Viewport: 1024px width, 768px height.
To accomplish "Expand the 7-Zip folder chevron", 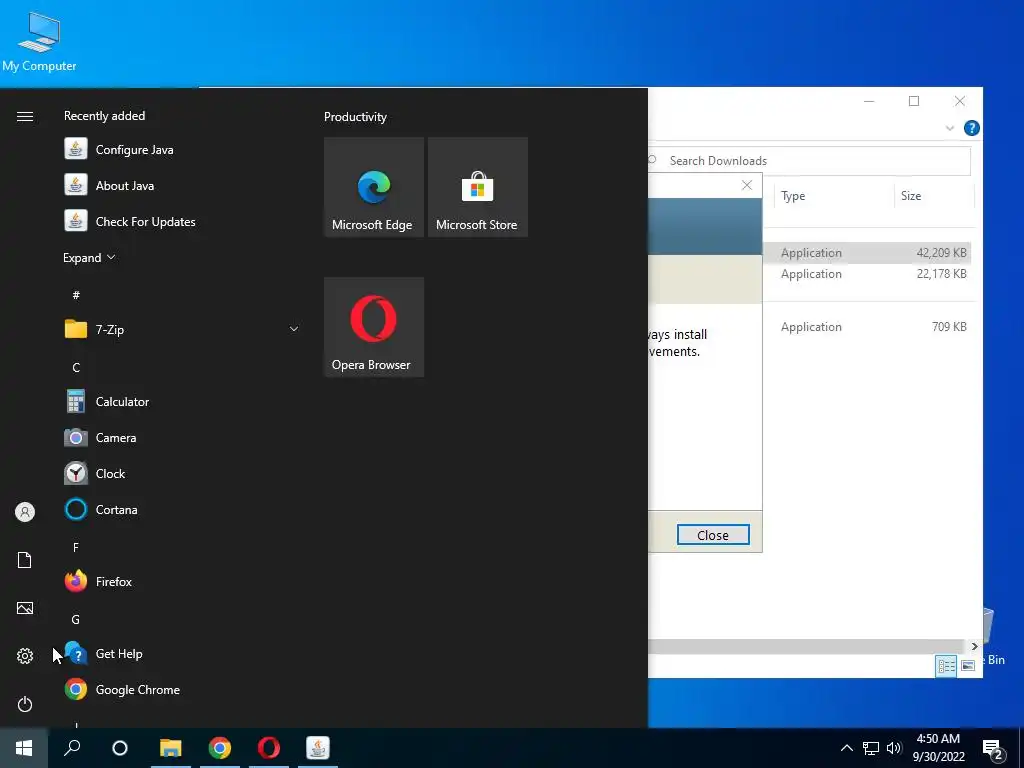I will pyautogui.click(x=294, y=329).
